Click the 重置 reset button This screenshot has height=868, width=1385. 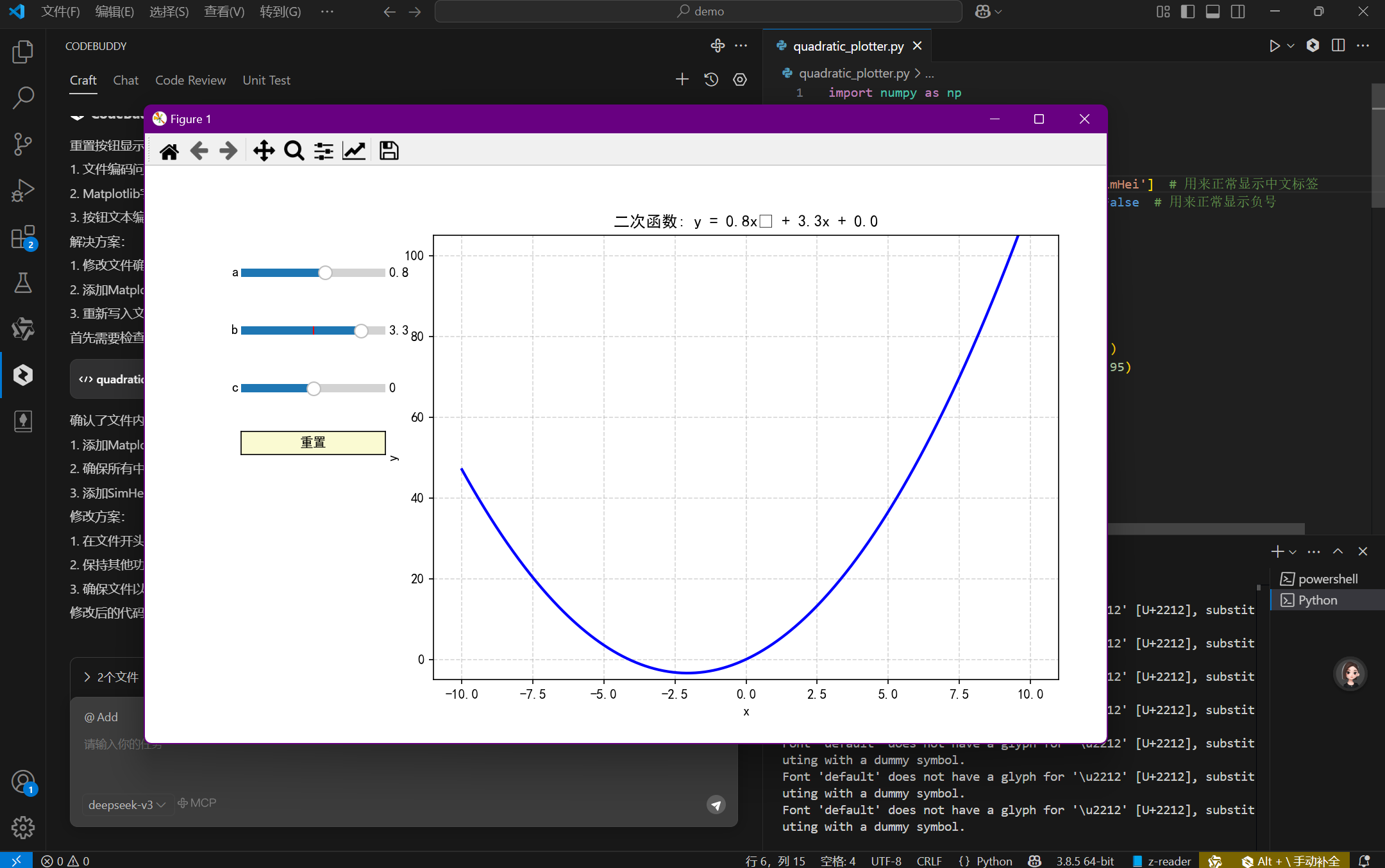click(313, 442)
